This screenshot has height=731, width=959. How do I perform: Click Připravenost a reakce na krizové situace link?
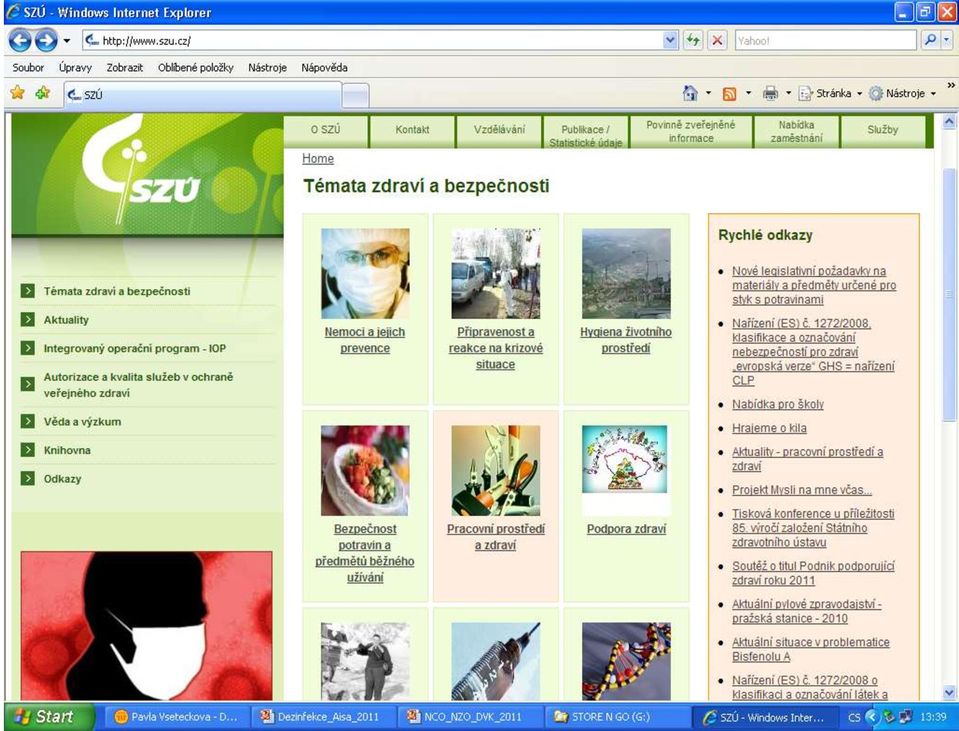pyautogui.click(x=495, y=348)
